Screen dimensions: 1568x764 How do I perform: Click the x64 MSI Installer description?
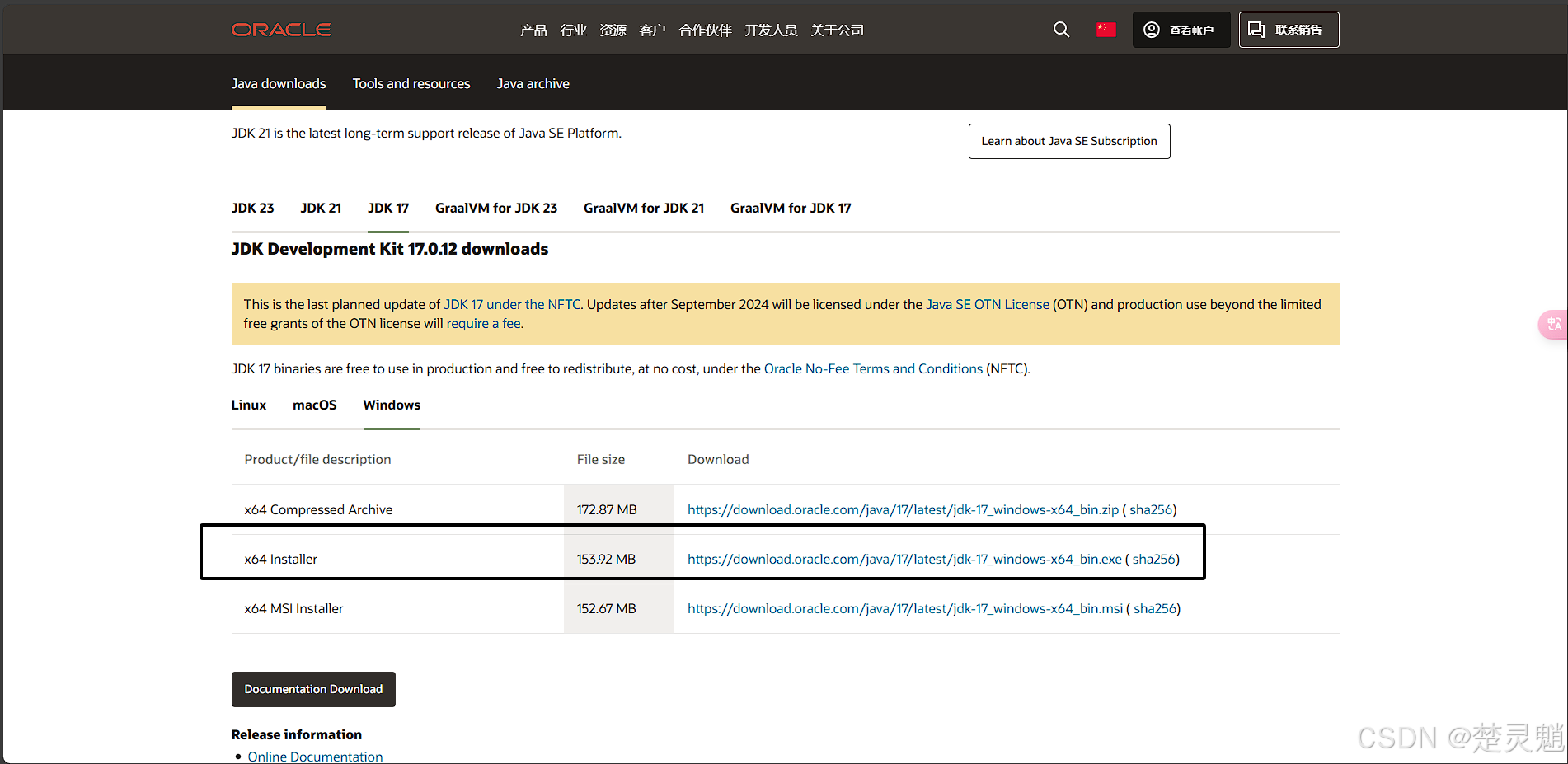[293, 608]
